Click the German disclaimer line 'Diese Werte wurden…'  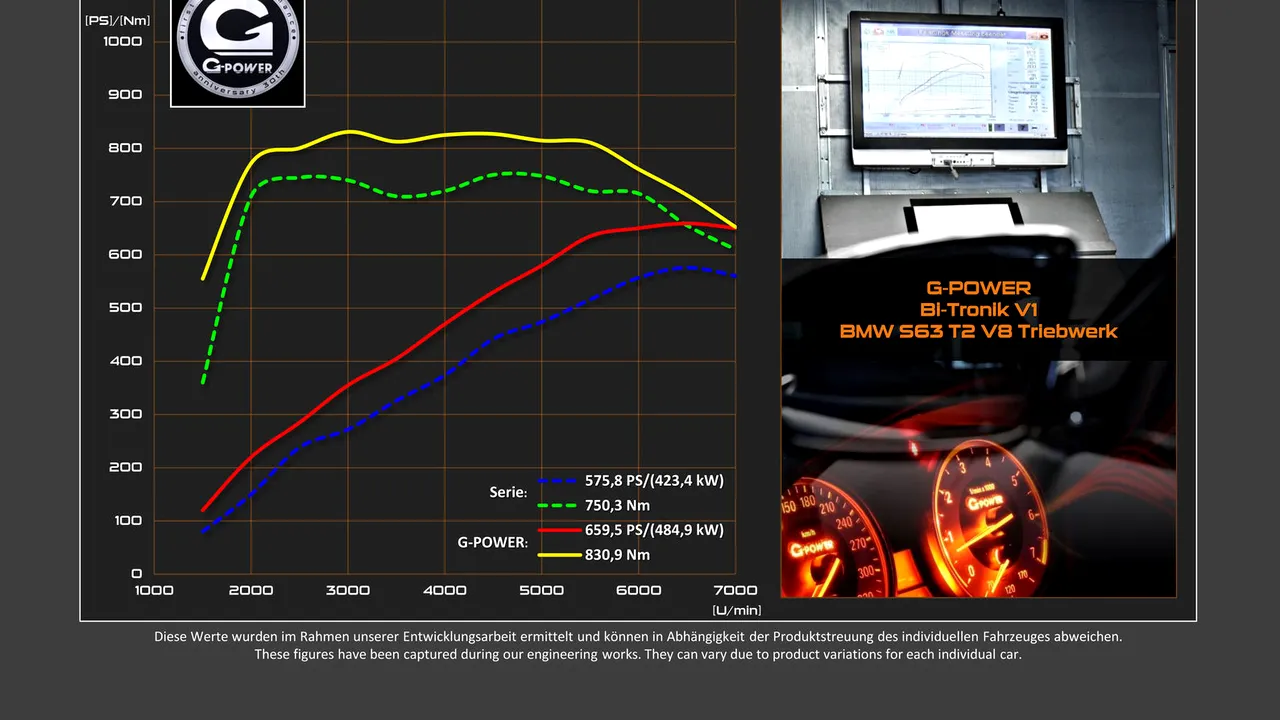click(638, 637)
